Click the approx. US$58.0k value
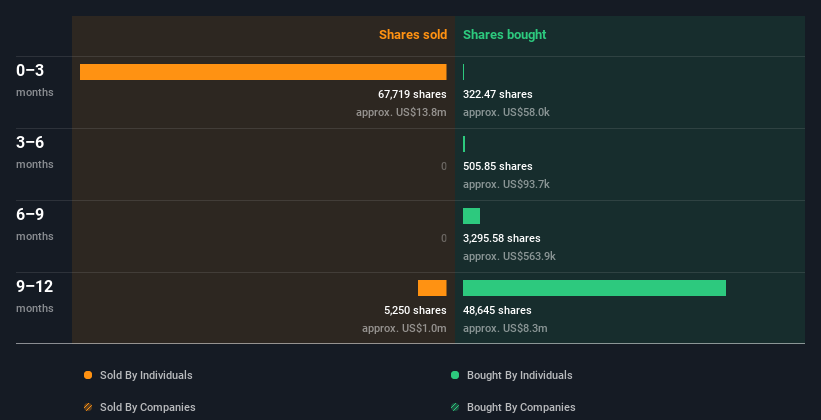The image size is (821, 420). (506, 112)
